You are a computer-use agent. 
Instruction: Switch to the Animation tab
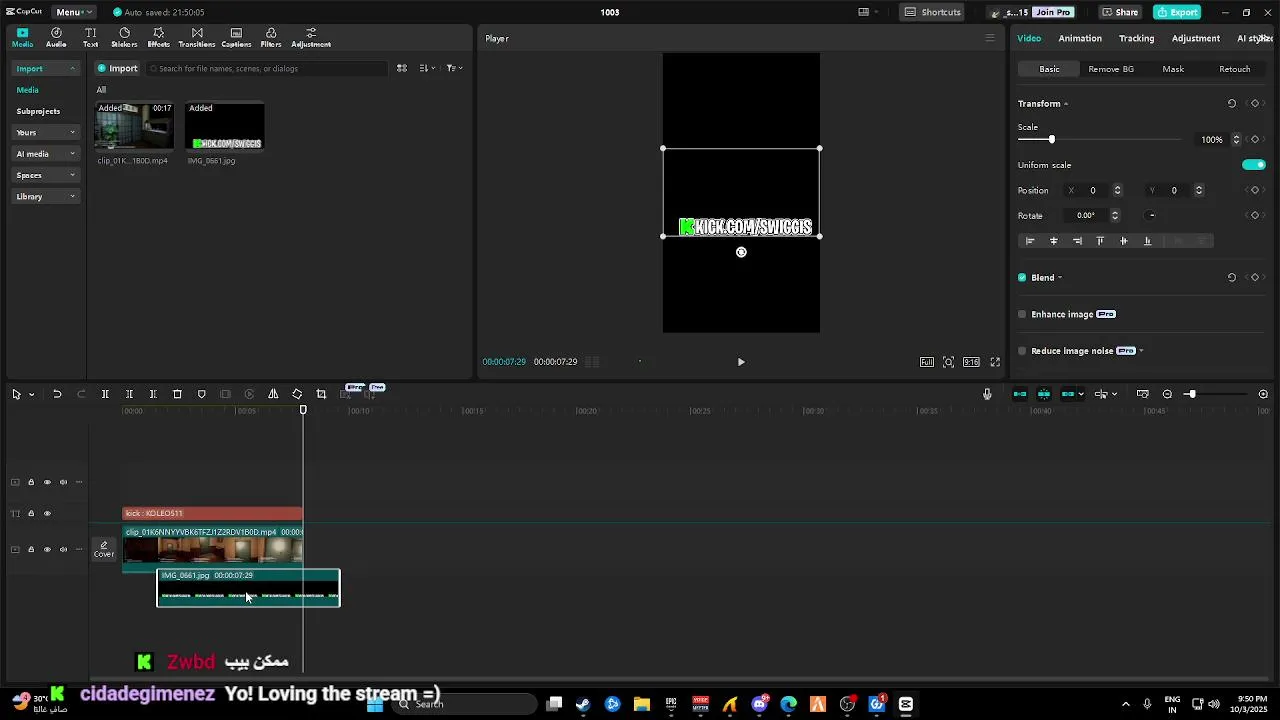[x=1080, y=38]
